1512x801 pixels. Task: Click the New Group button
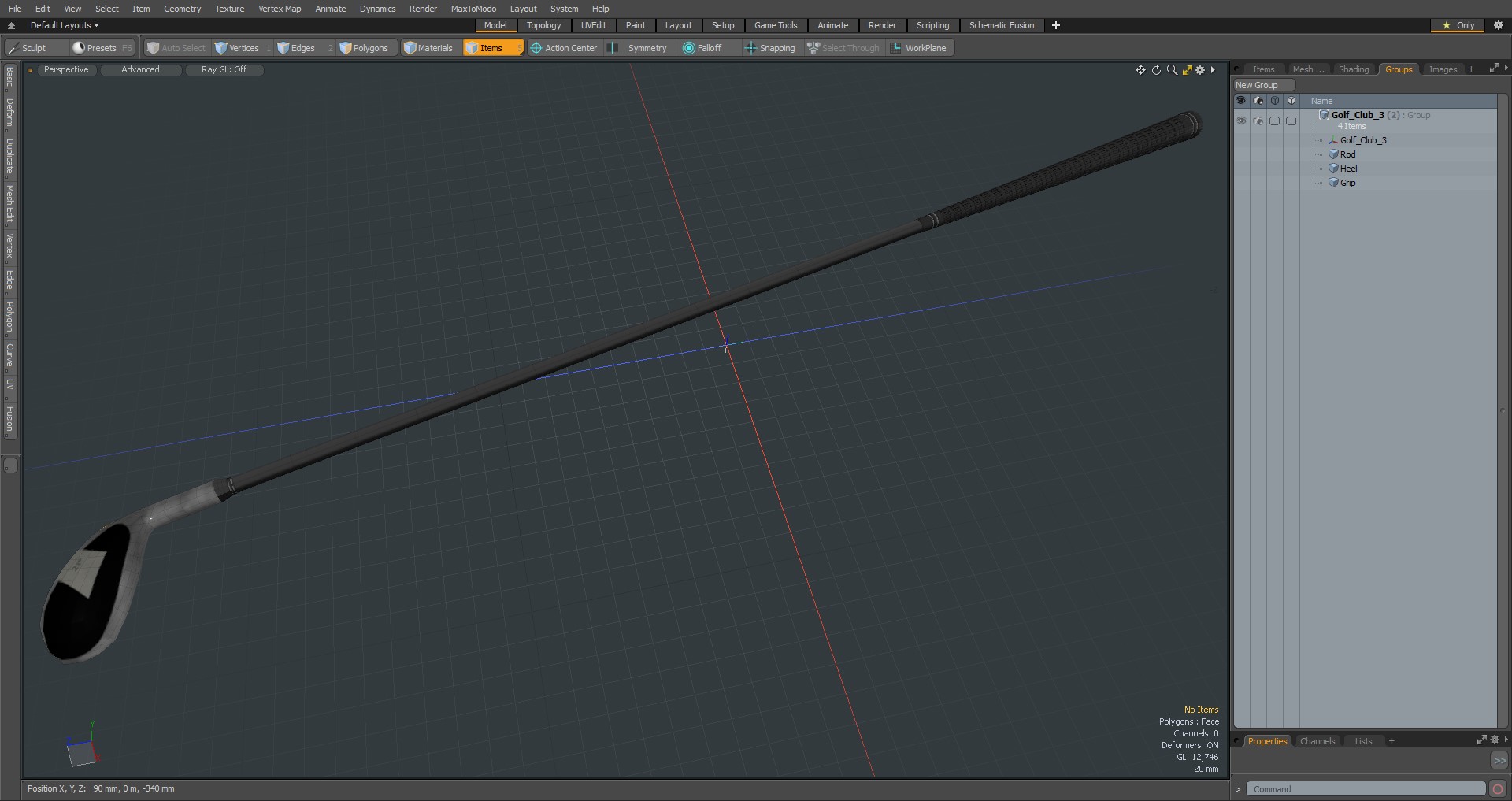point(1264,85)
